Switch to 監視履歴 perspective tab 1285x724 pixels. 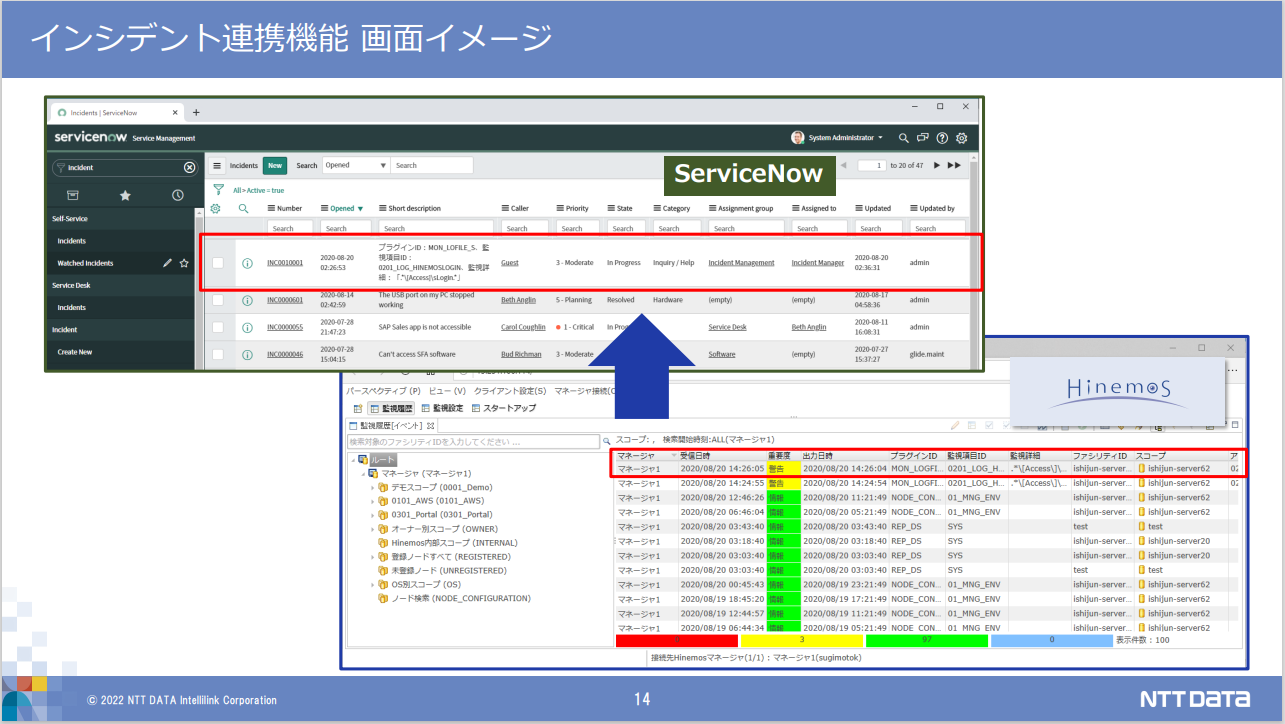tap(391, 409)
